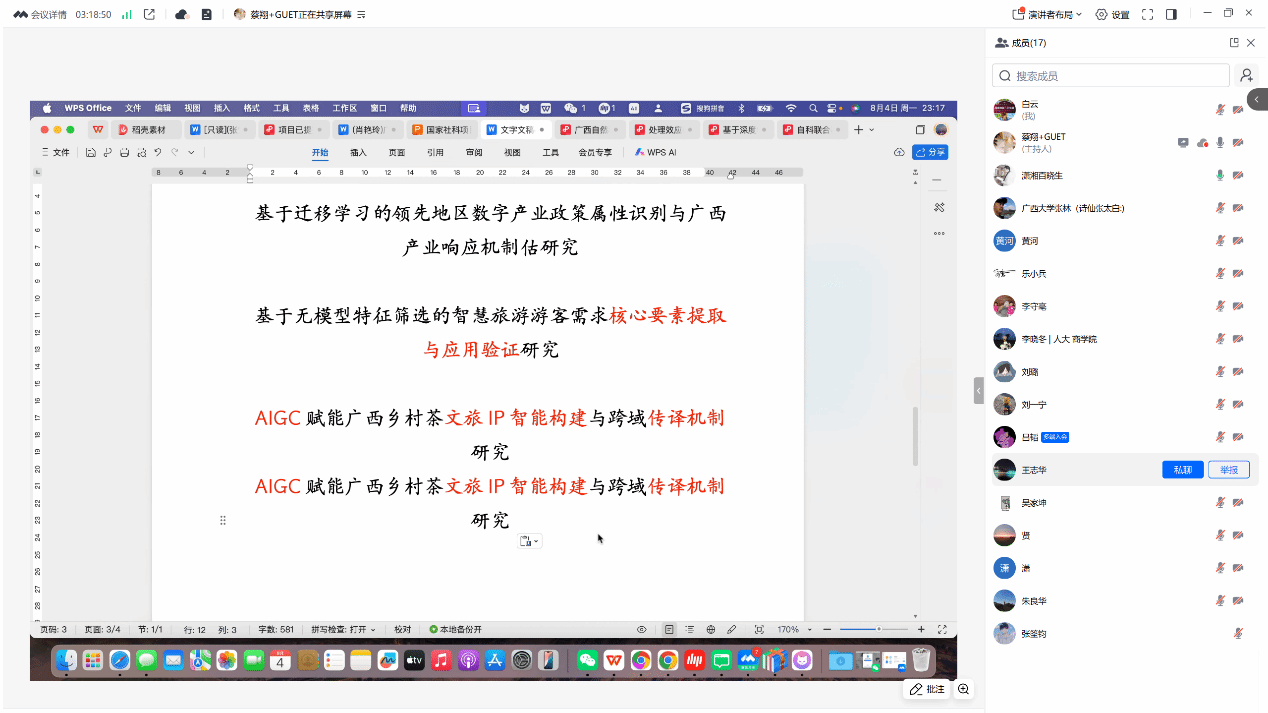Click the 举报 button for 王志华
1268x713 pixels.
pyautogui.click(x=1228, y=470)
